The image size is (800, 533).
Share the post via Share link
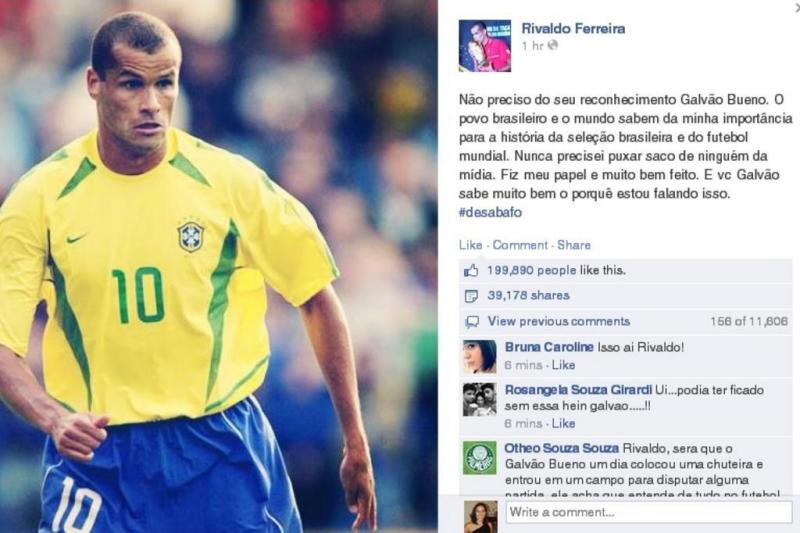[x=573, y=245]
